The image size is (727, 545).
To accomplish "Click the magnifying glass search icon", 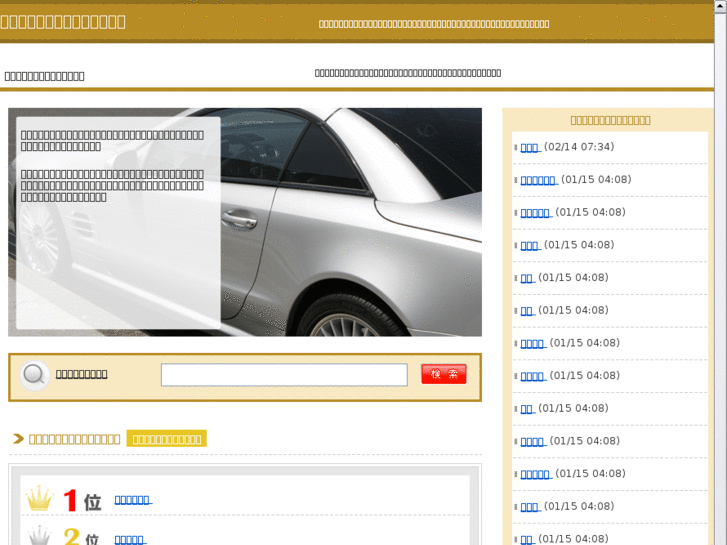I will [35, 375].
